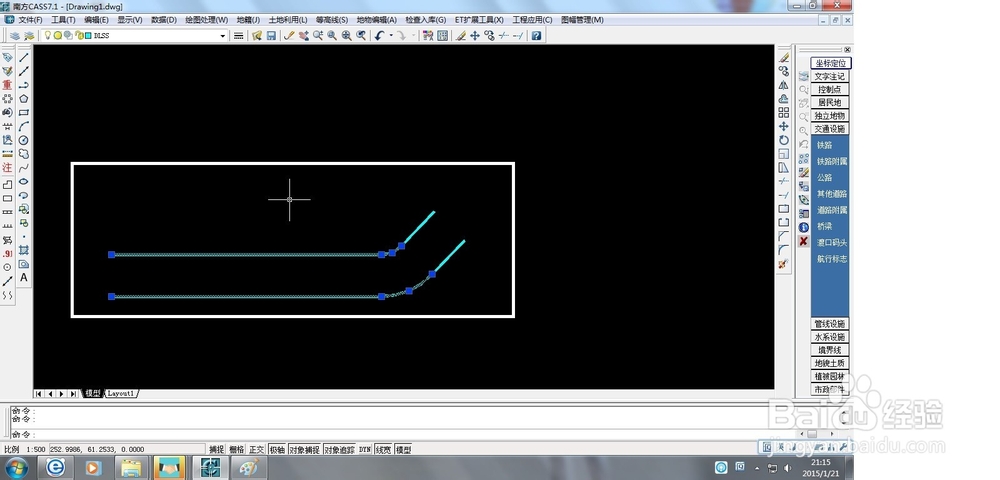Viewport: 1000px width, 480px height.
Task: Click the Move tool on the right toolbar
Action: pyautogui.click(x=784, y=126)
